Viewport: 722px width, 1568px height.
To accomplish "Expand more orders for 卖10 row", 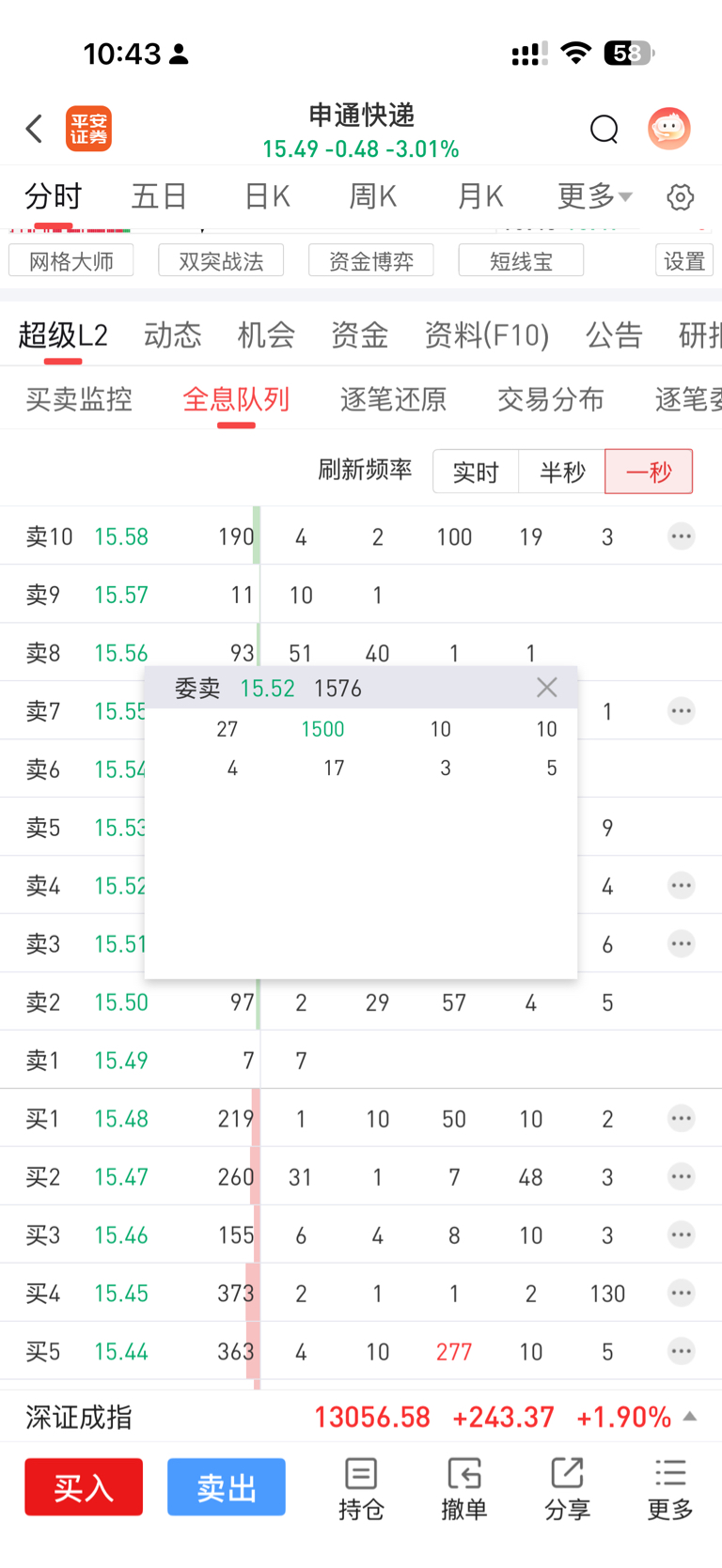I will point(682,536).
